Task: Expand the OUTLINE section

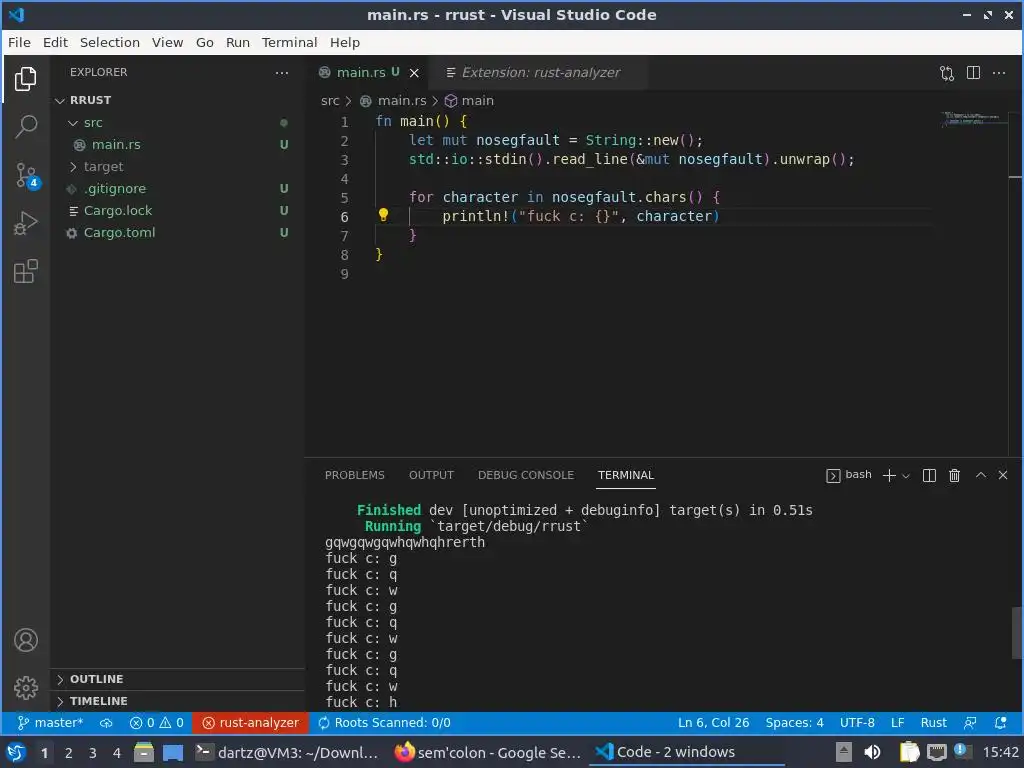Action: pos(178,679)
